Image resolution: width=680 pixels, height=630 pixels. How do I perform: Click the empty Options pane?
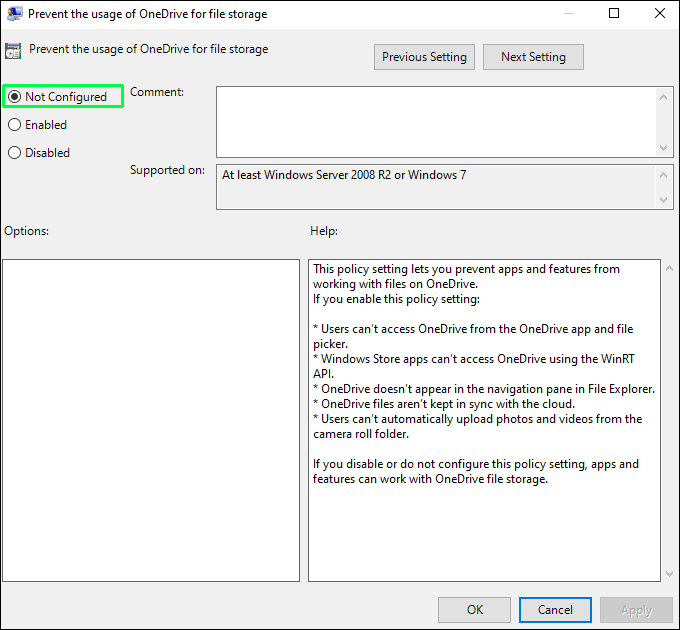point(151,420)
